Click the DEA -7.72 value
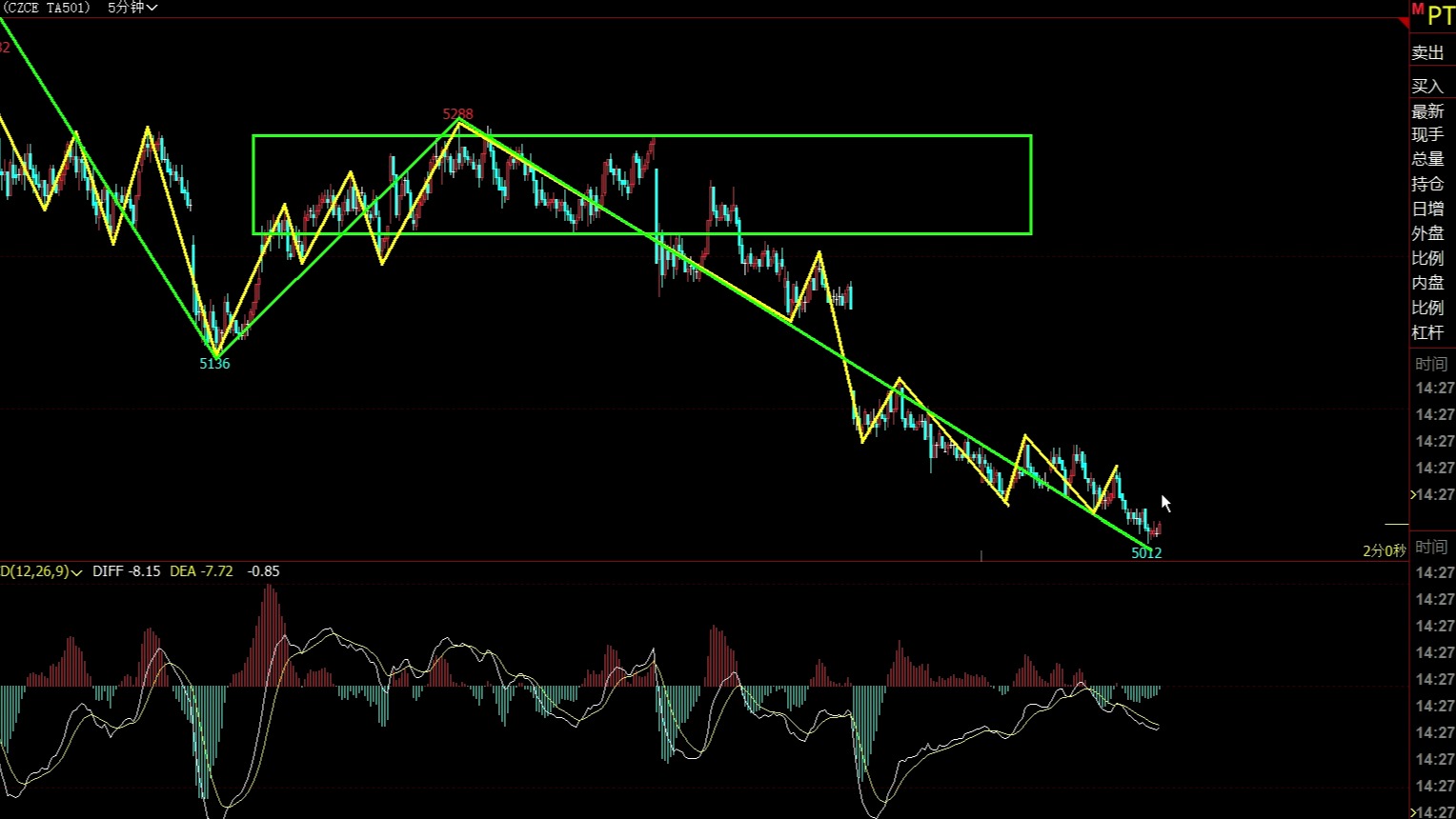Screen dimensions: 1456x819 [x=201, y=571]
